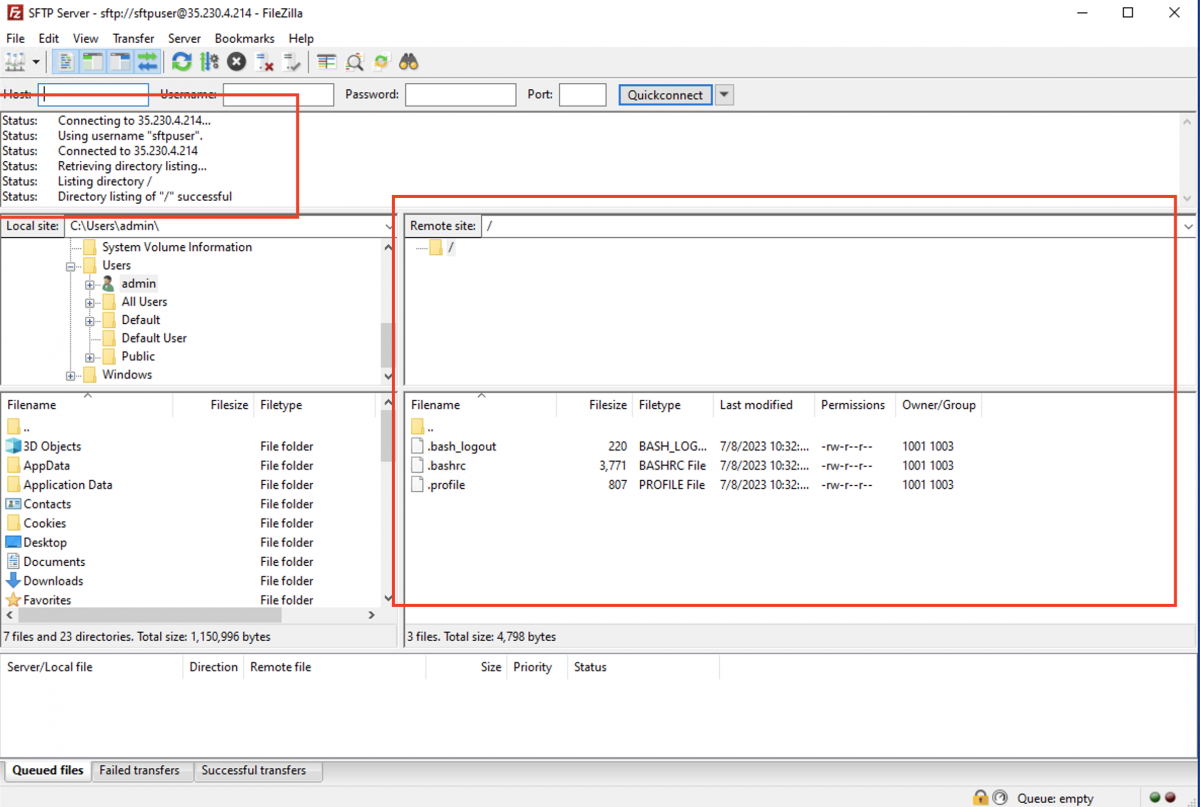Reconnect to the last server icon

point(292,62)
